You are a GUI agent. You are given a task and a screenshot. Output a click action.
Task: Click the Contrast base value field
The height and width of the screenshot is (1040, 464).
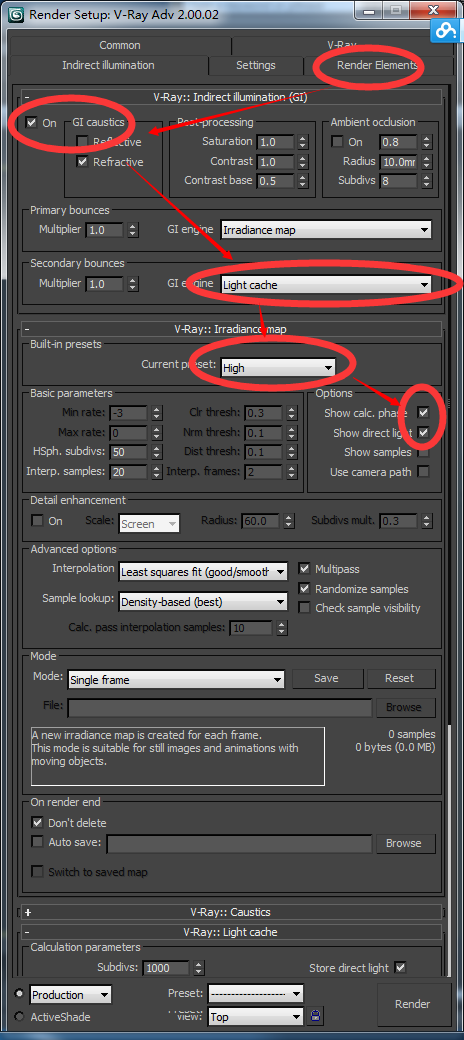(276, 180)
